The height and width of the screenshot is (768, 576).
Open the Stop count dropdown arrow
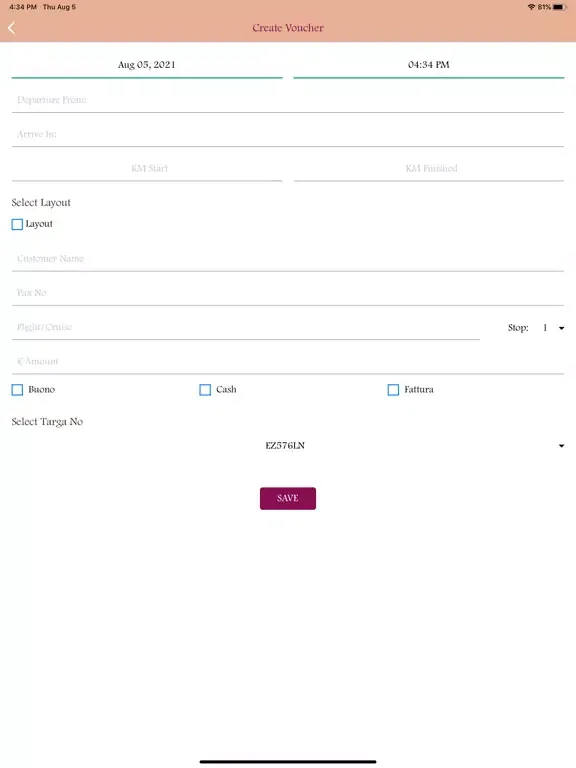click(x=561, y=328)
